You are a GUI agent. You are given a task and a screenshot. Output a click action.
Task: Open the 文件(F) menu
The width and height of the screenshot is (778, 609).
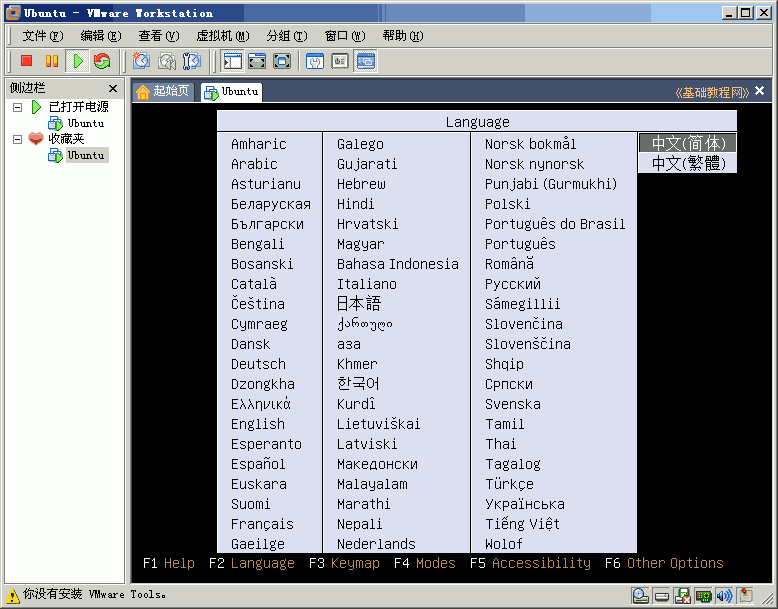pyautogui.click(x=43, y=36)
